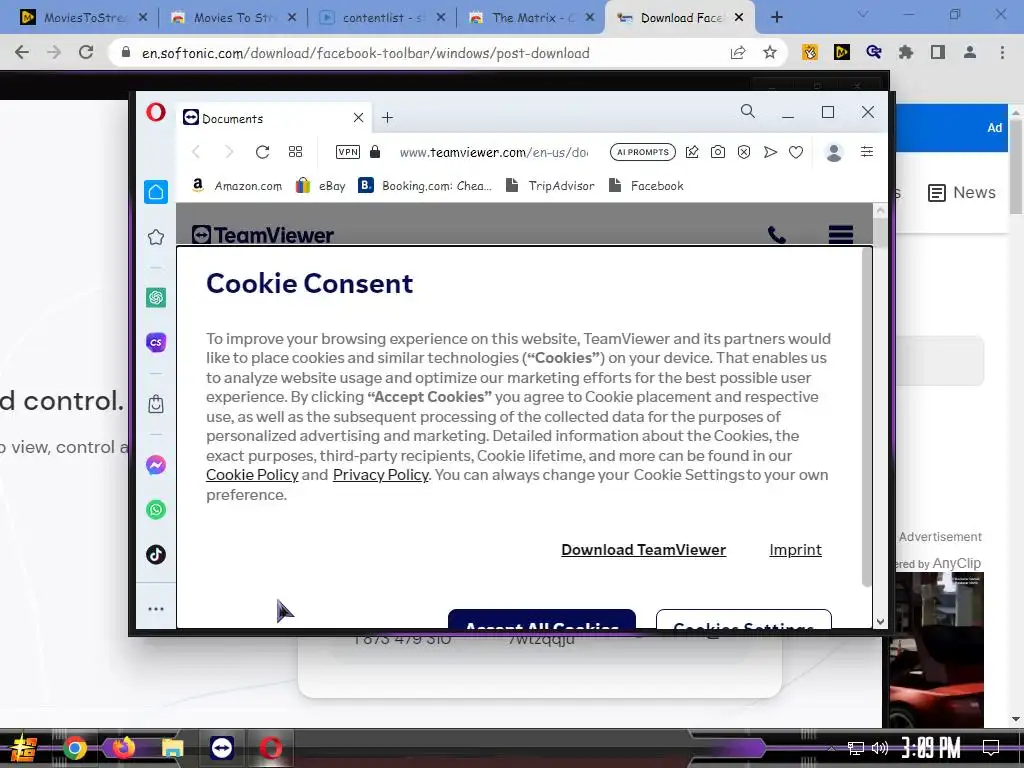This screenshot has height=768, width=1024.
Task: Reload the TeamViewer page in Opera
Action: point(263,152)
